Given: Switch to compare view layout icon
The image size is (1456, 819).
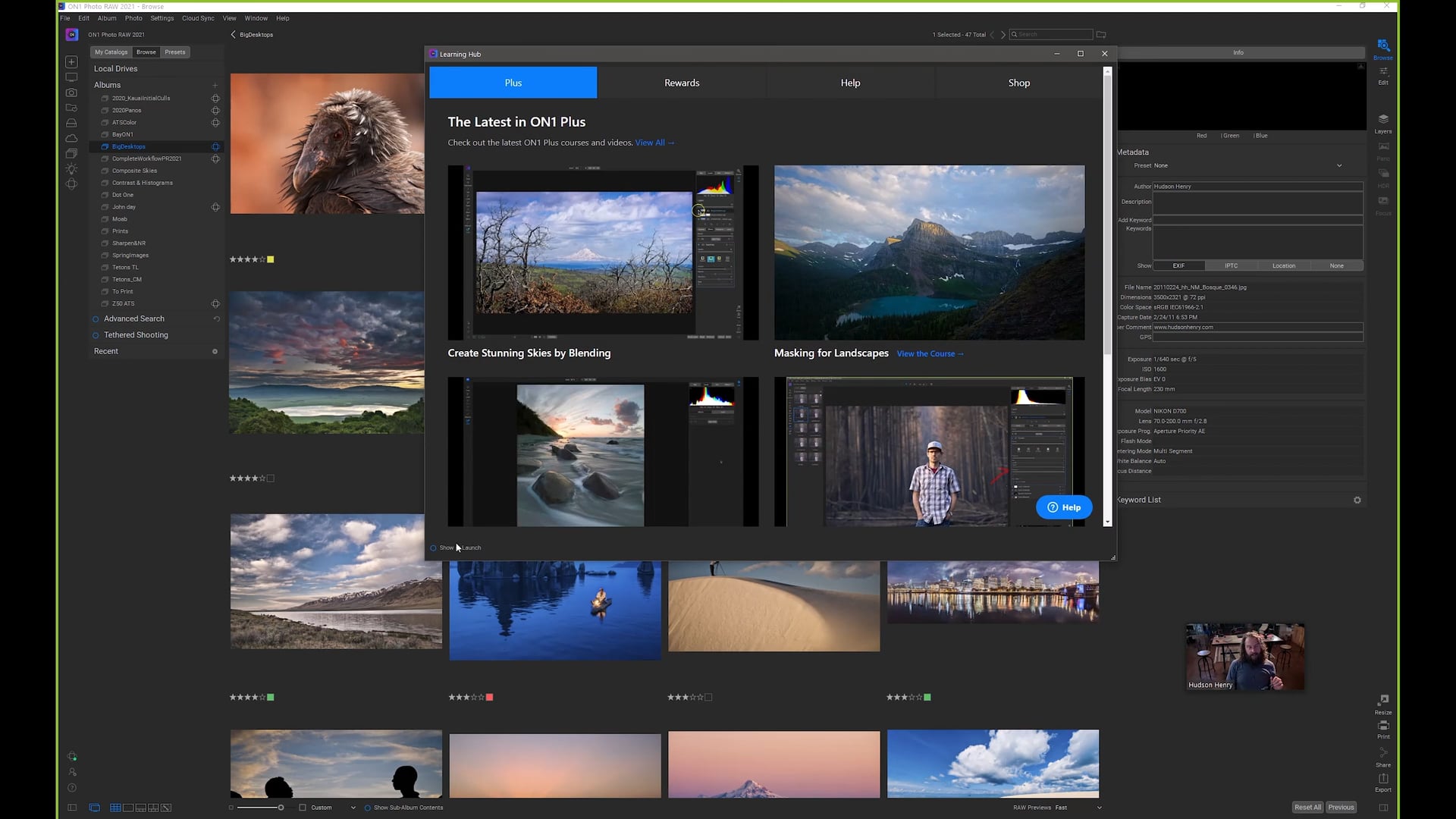Looking at the screenshot, I should pos(153,808).
